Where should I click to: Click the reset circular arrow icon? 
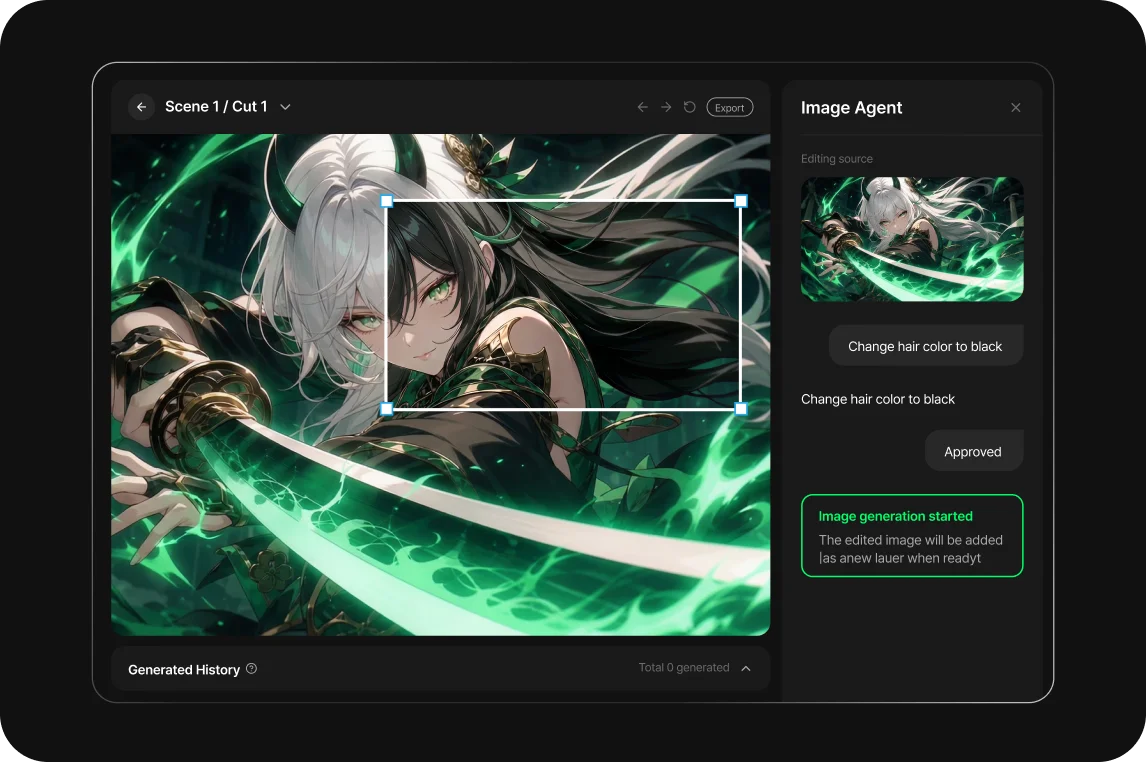pos(689,107)
